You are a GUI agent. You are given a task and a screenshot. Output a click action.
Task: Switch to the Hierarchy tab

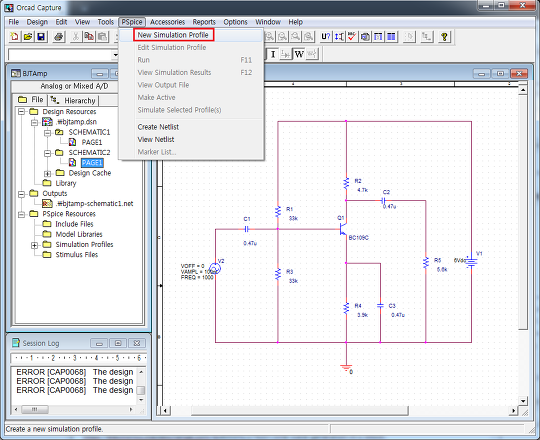[x=73, y=100]
